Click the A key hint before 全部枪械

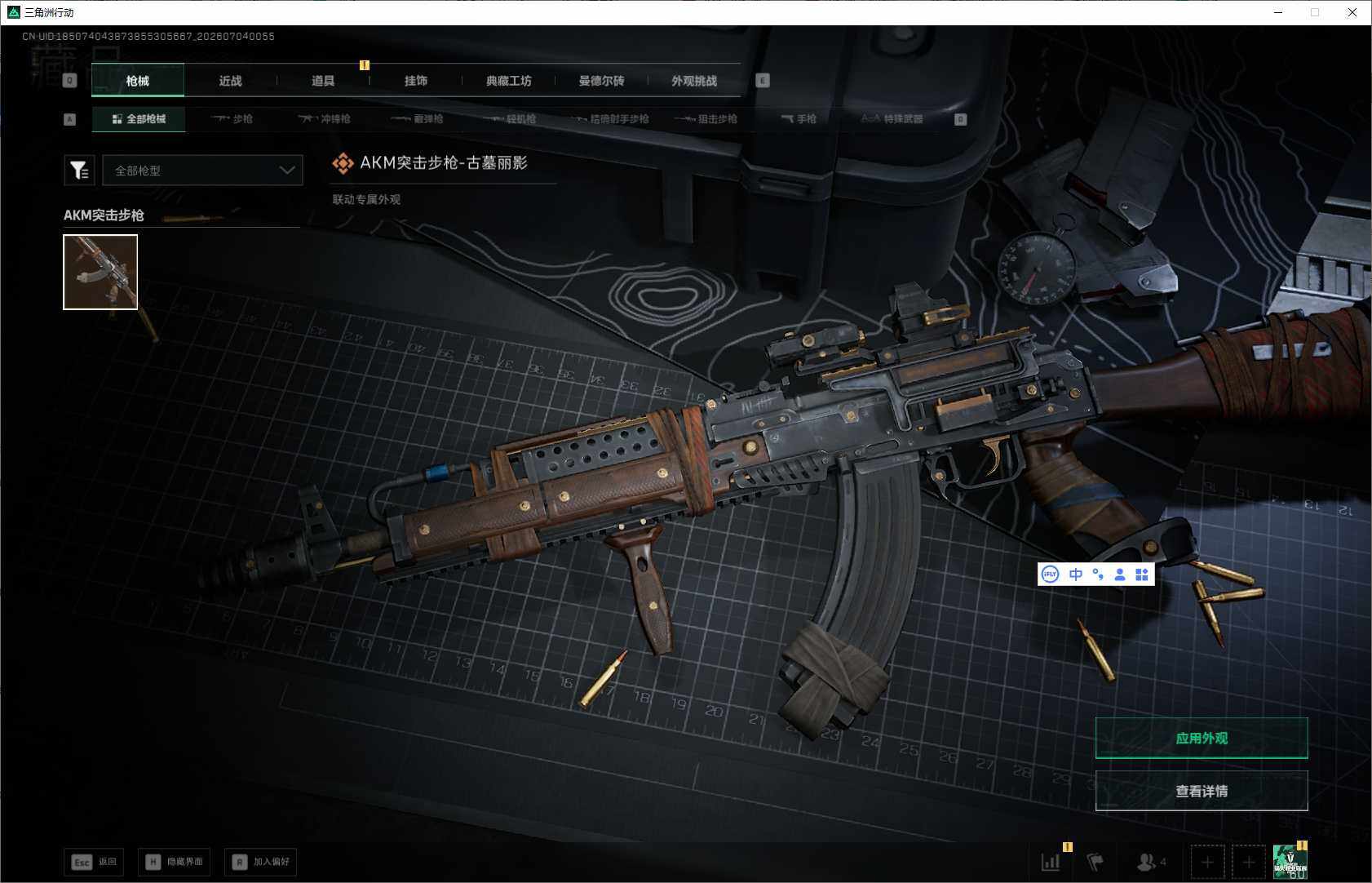pyautogui.click(x=70, y=119)
